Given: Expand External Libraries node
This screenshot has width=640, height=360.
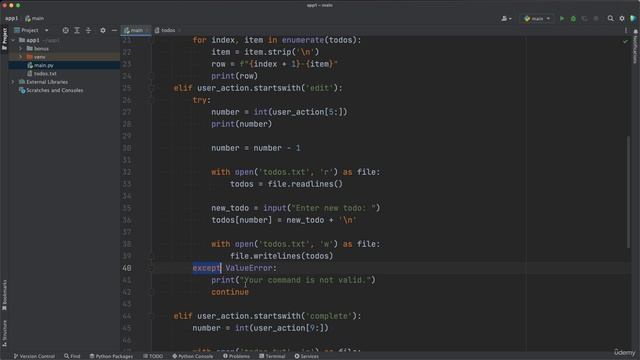Looking at the screenshot, I should pyautogui.click(x=13, y=82).
